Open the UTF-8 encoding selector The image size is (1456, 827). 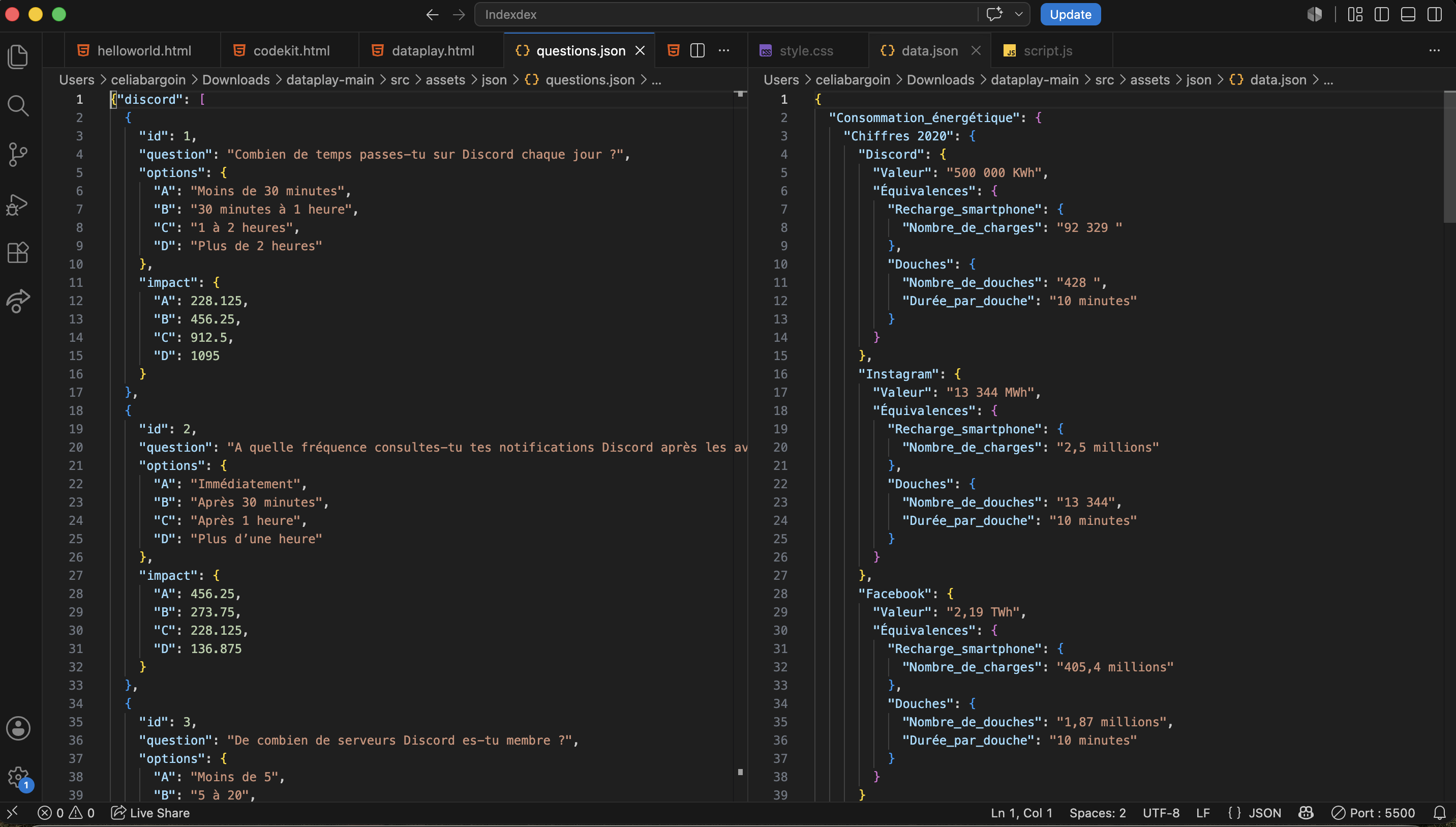click(x=1161, y=813)
